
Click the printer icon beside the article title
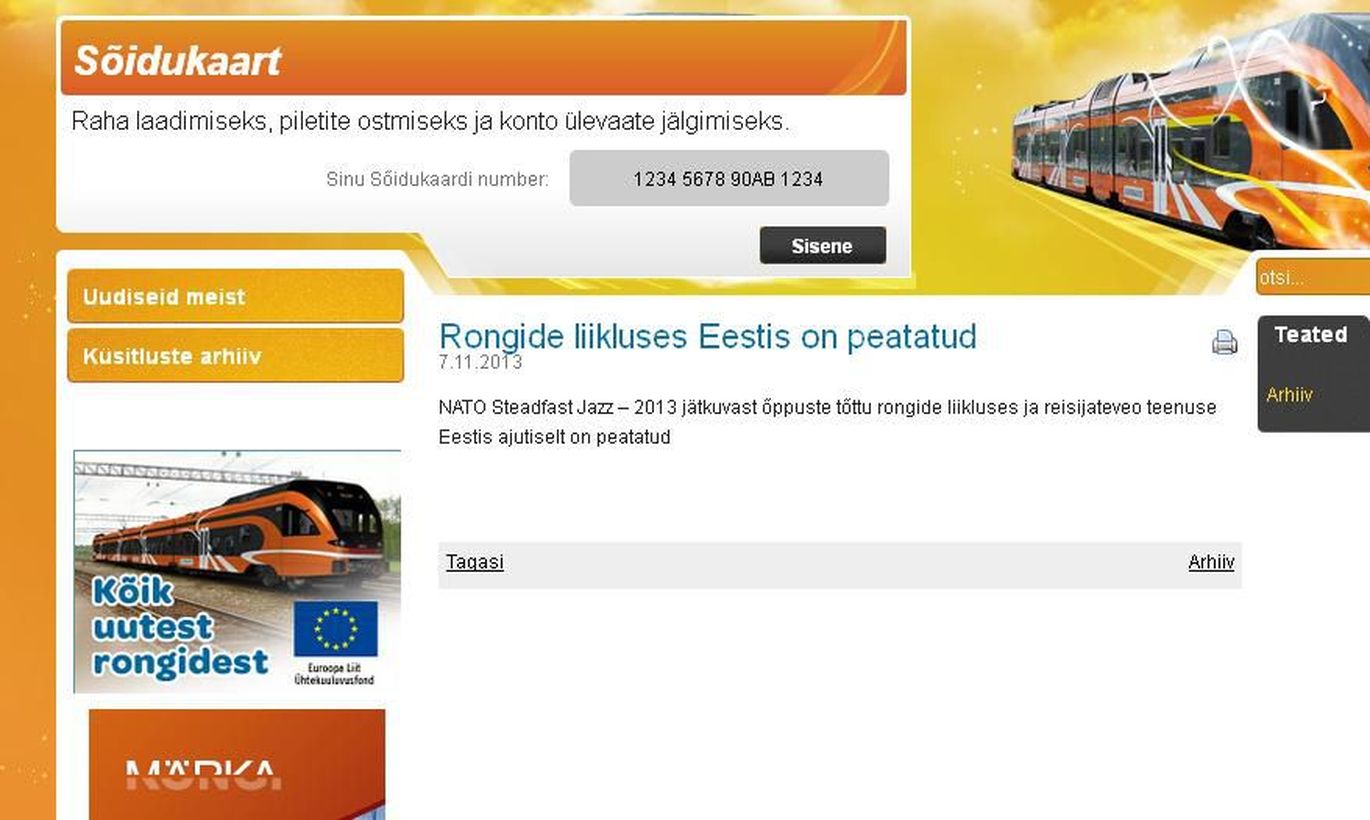pyautogui.click(x=1224, y=343)
